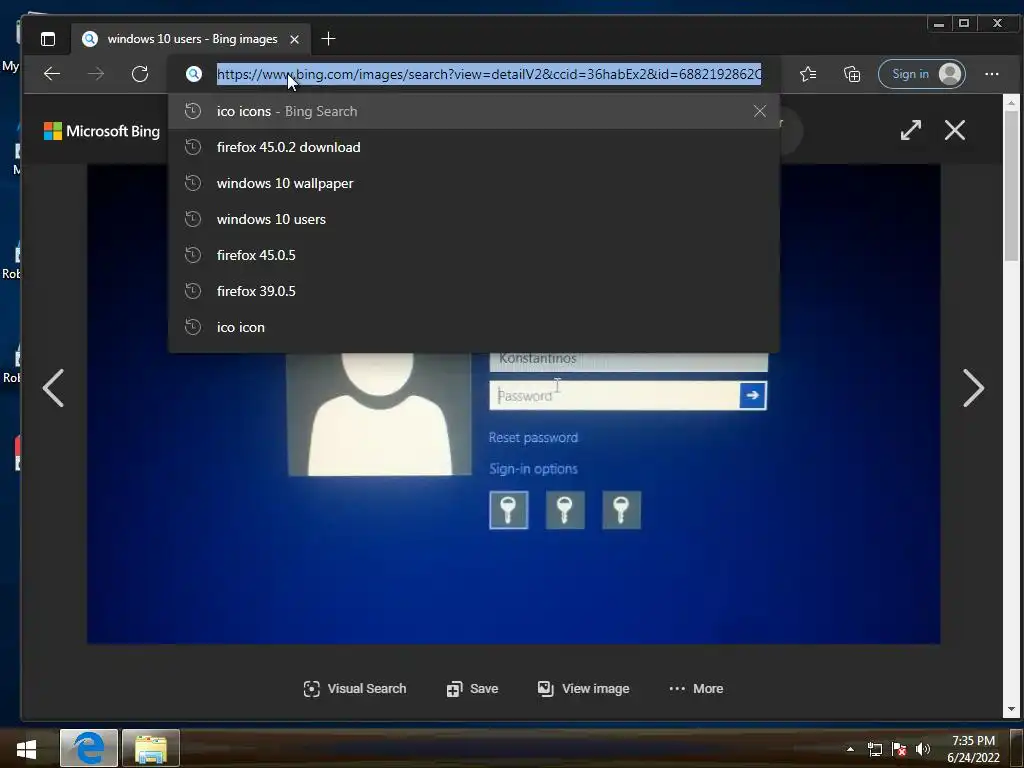Click the Action Center flag icon
Screen dimensions: 1024x768
(x=899, y=749)
